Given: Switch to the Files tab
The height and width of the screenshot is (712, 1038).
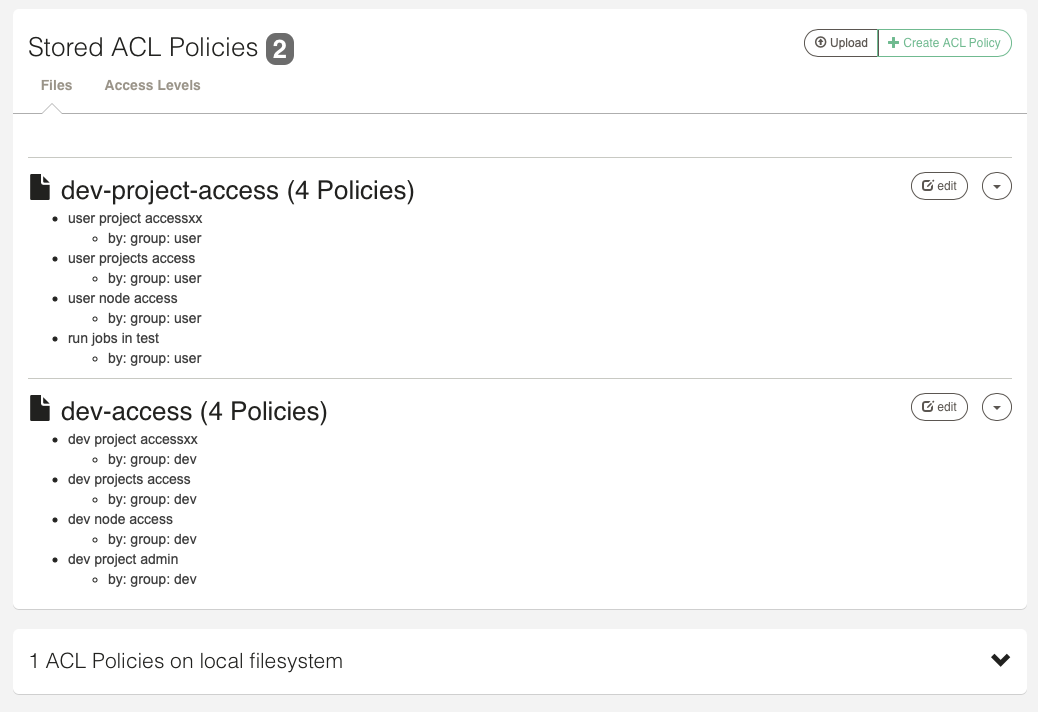Looking at the screenshot, I should tap(56, 85).
